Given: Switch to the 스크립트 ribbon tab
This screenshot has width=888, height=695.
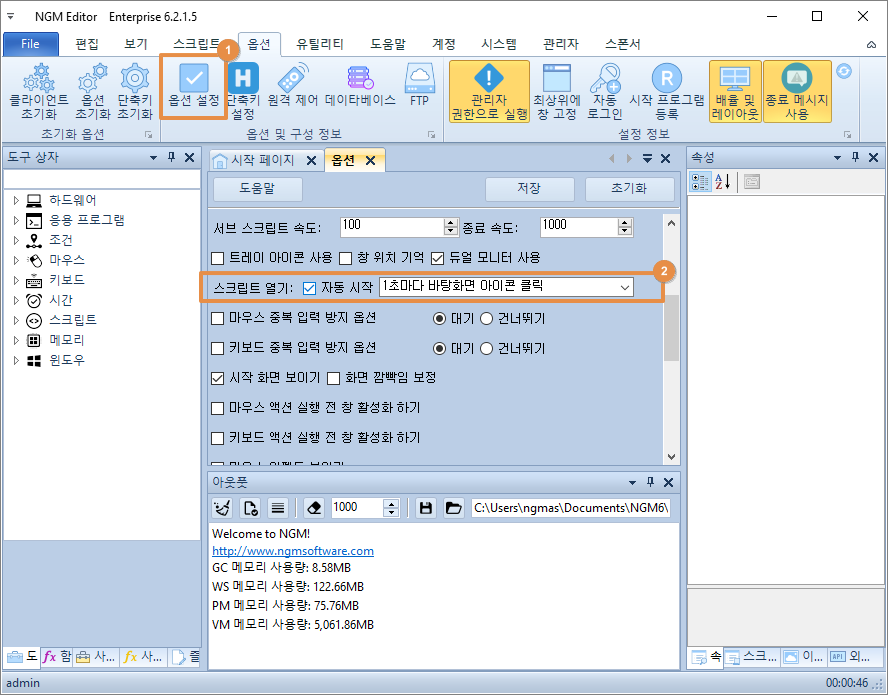Looking at the screenshot, I should (196, 44).
